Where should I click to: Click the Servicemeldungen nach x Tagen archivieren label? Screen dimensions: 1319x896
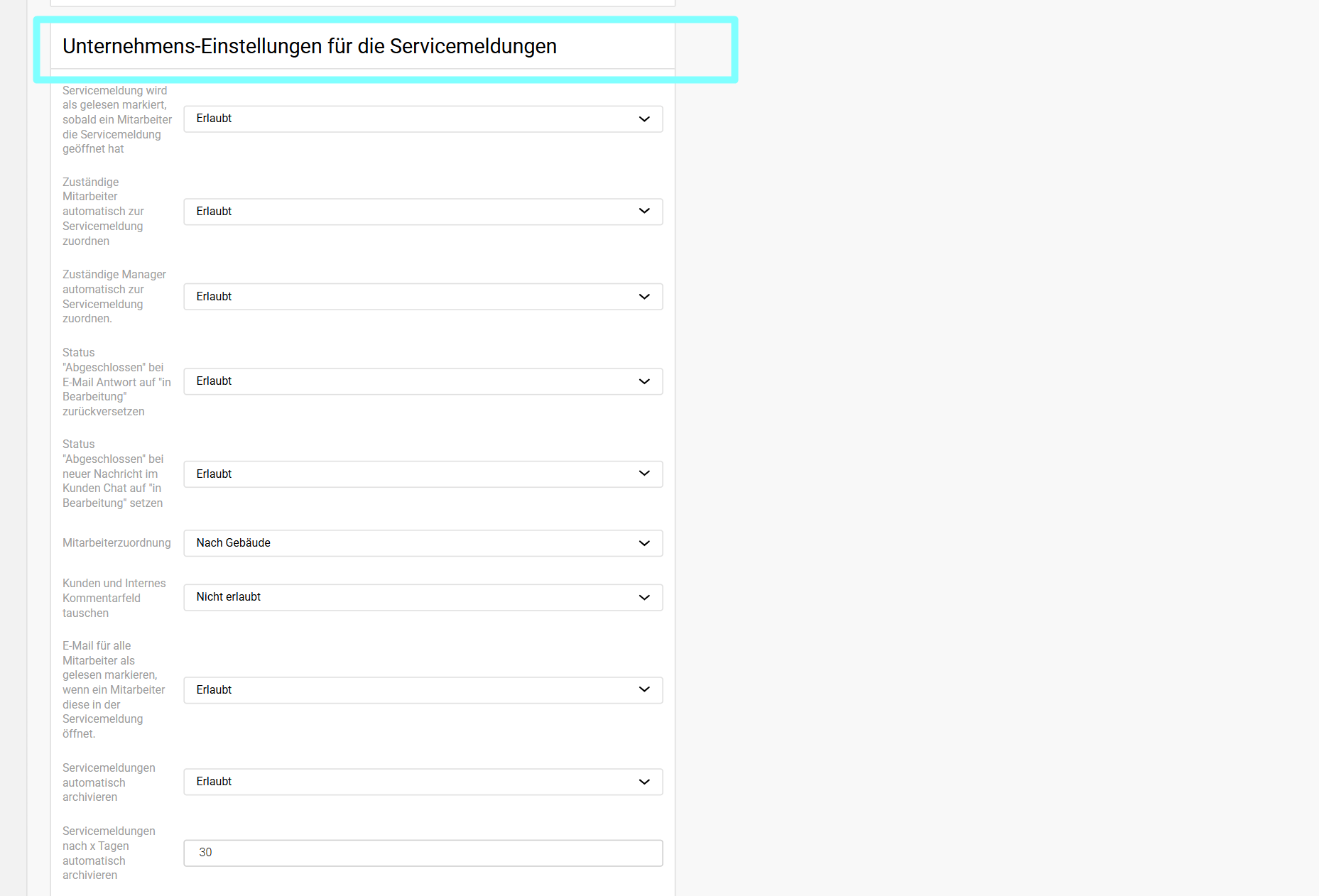point(109,853)
